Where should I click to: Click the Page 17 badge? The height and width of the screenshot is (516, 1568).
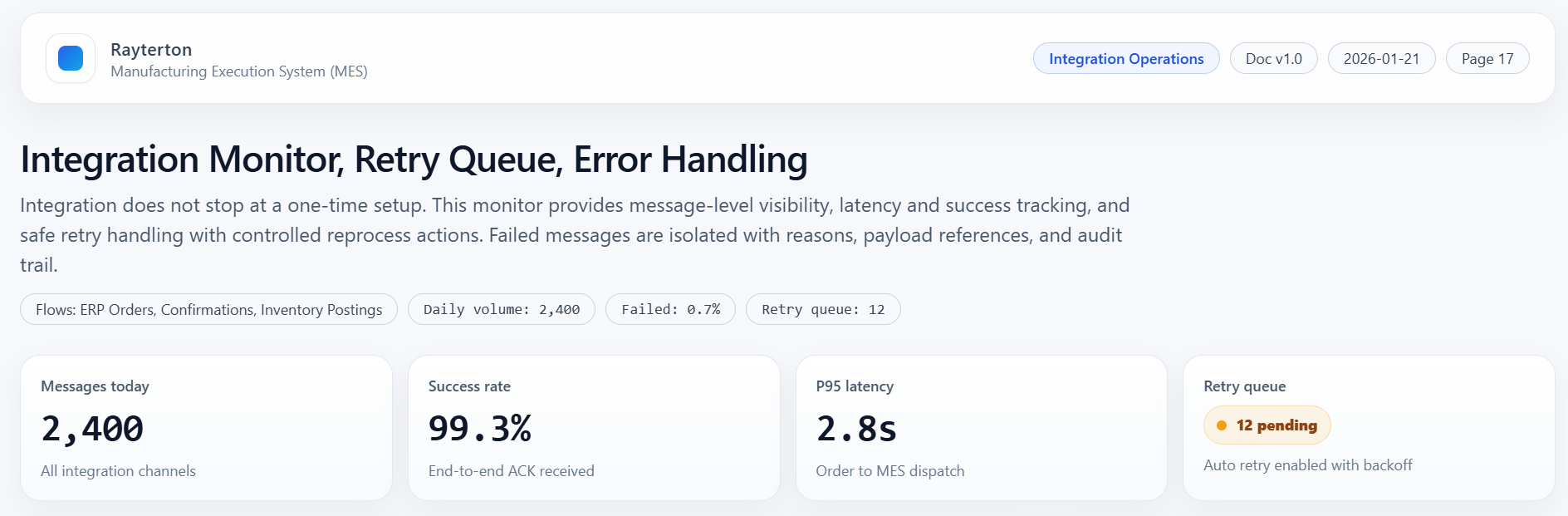pos(1487,59)
